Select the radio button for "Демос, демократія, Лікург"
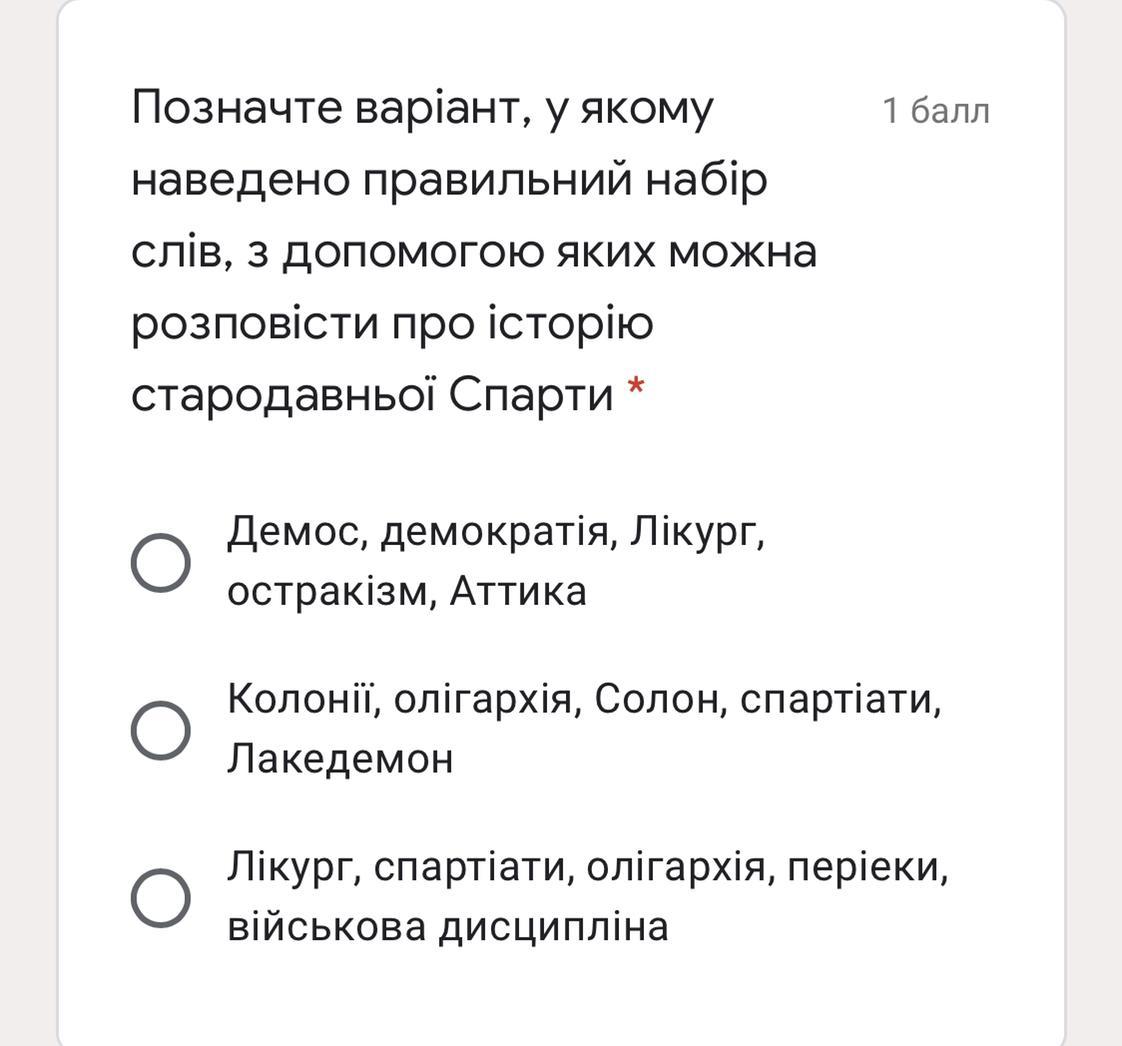1122x1046 pixels. 161,562
